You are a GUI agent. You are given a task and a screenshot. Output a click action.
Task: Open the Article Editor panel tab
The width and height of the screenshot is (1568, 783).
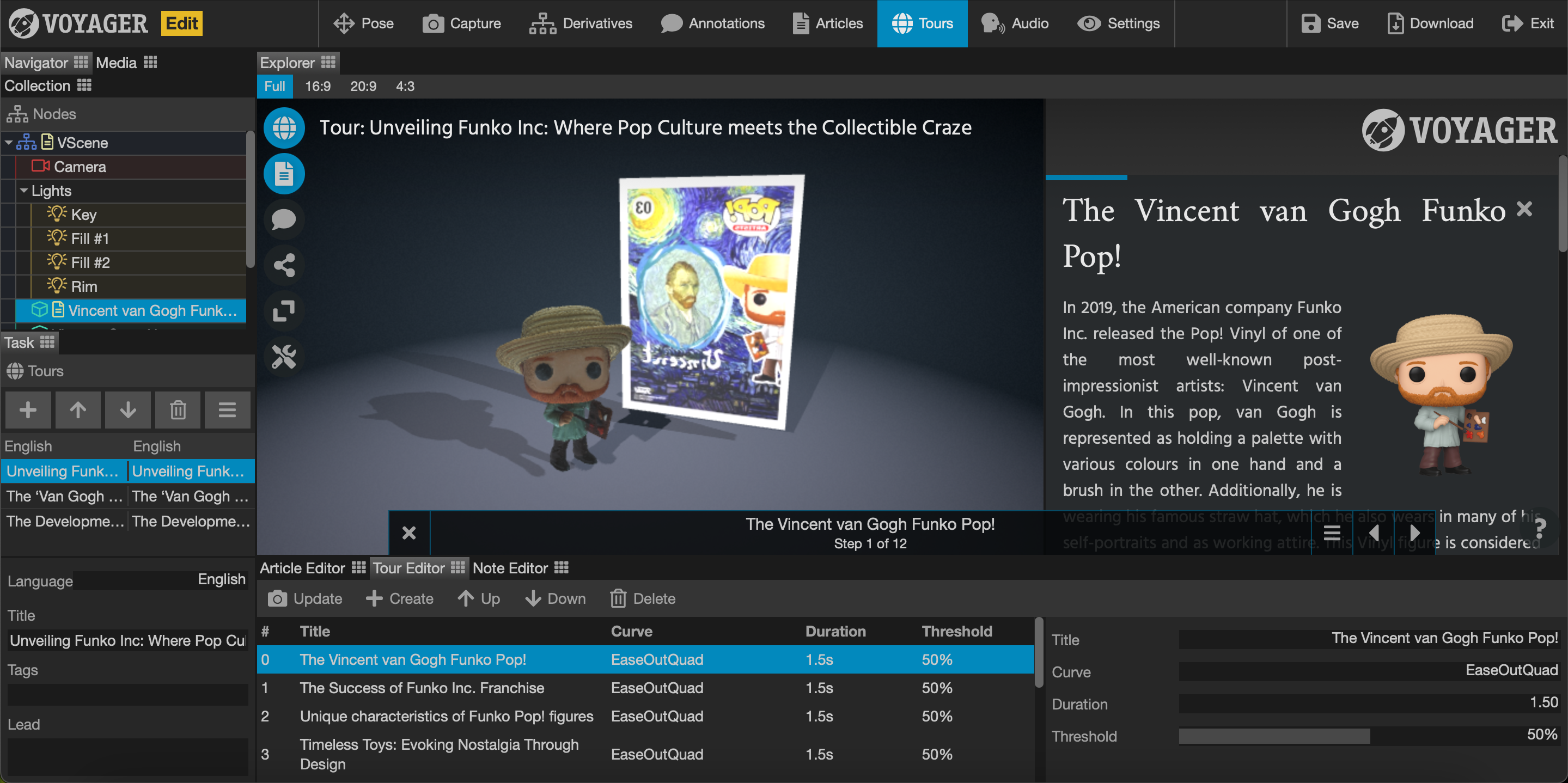coord(302,568)
